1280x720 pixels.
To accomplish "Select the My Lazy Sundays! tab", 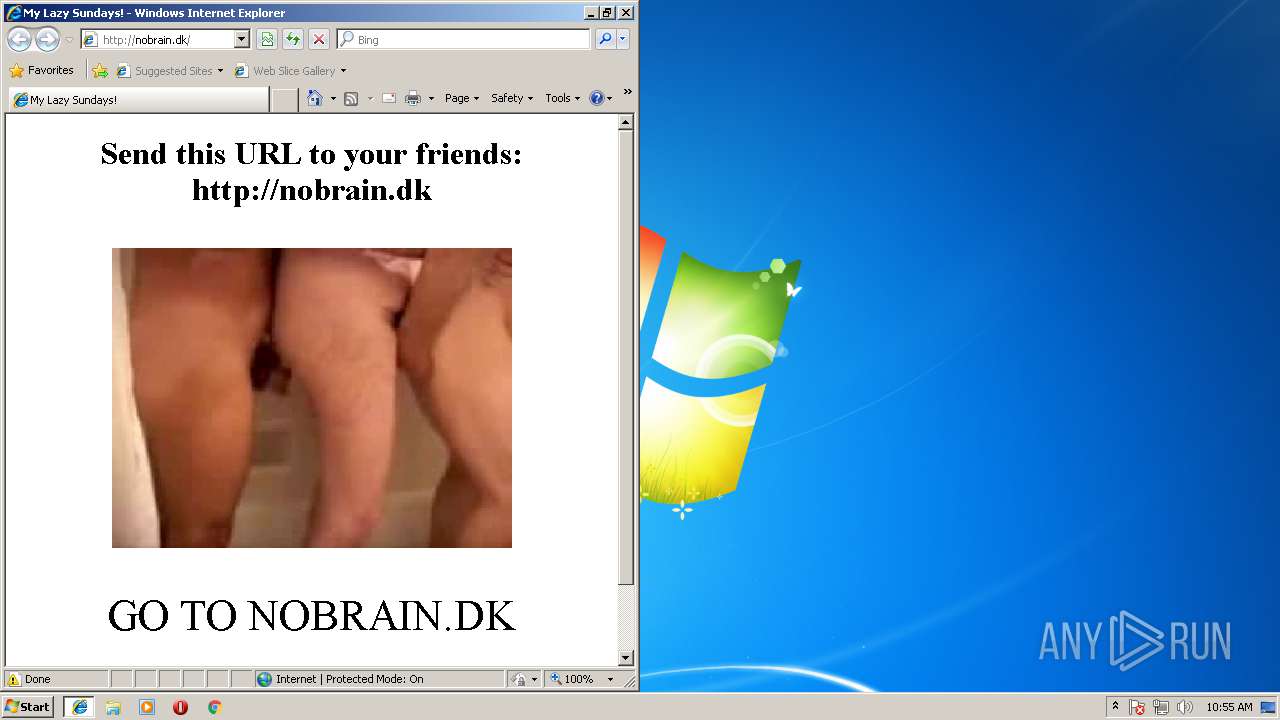I will pyautogui.click(x=139, y=100).
